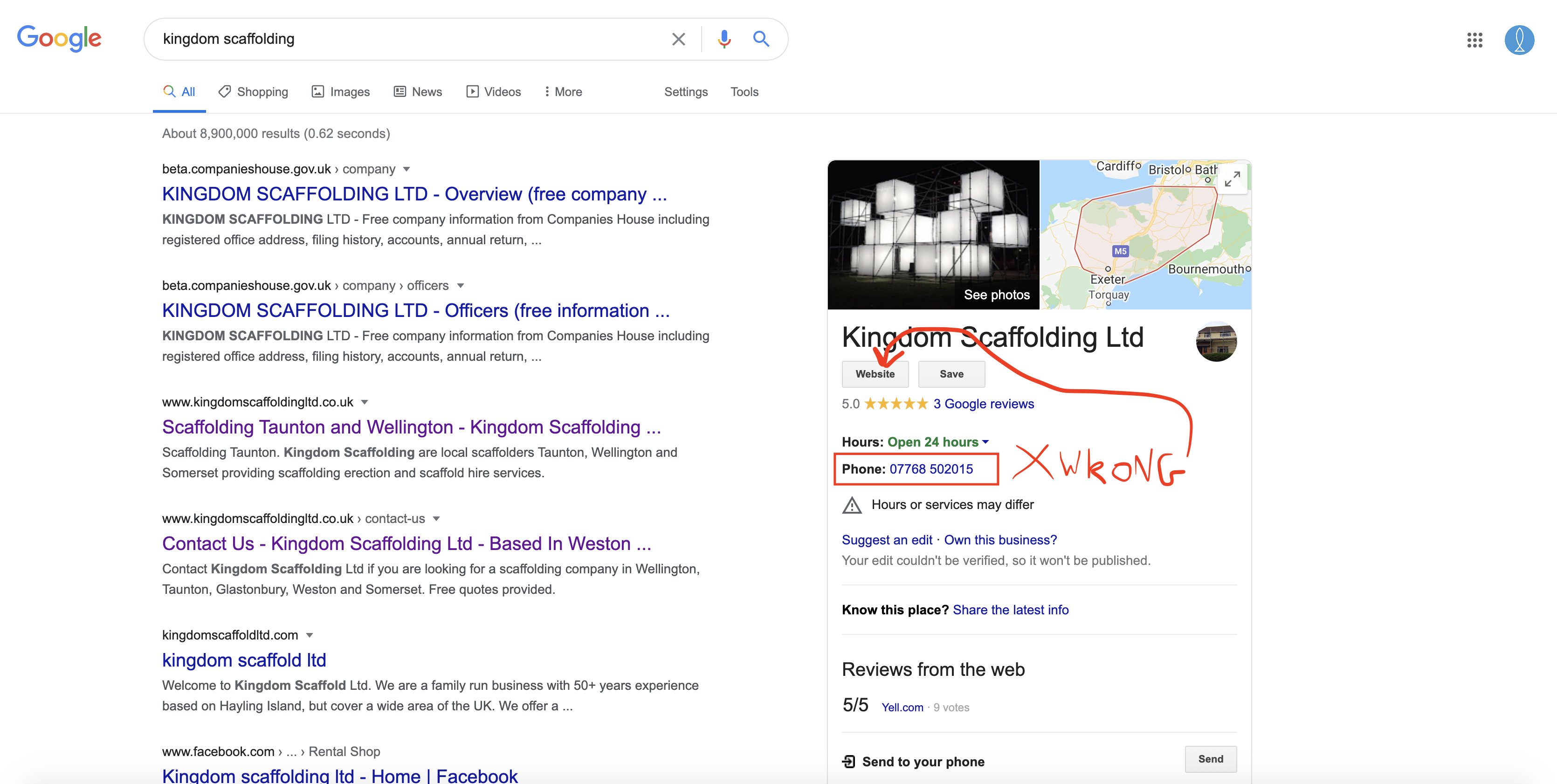Open the More search options menu
This screenshot has width=1557, height=784.
pos(563,92)
